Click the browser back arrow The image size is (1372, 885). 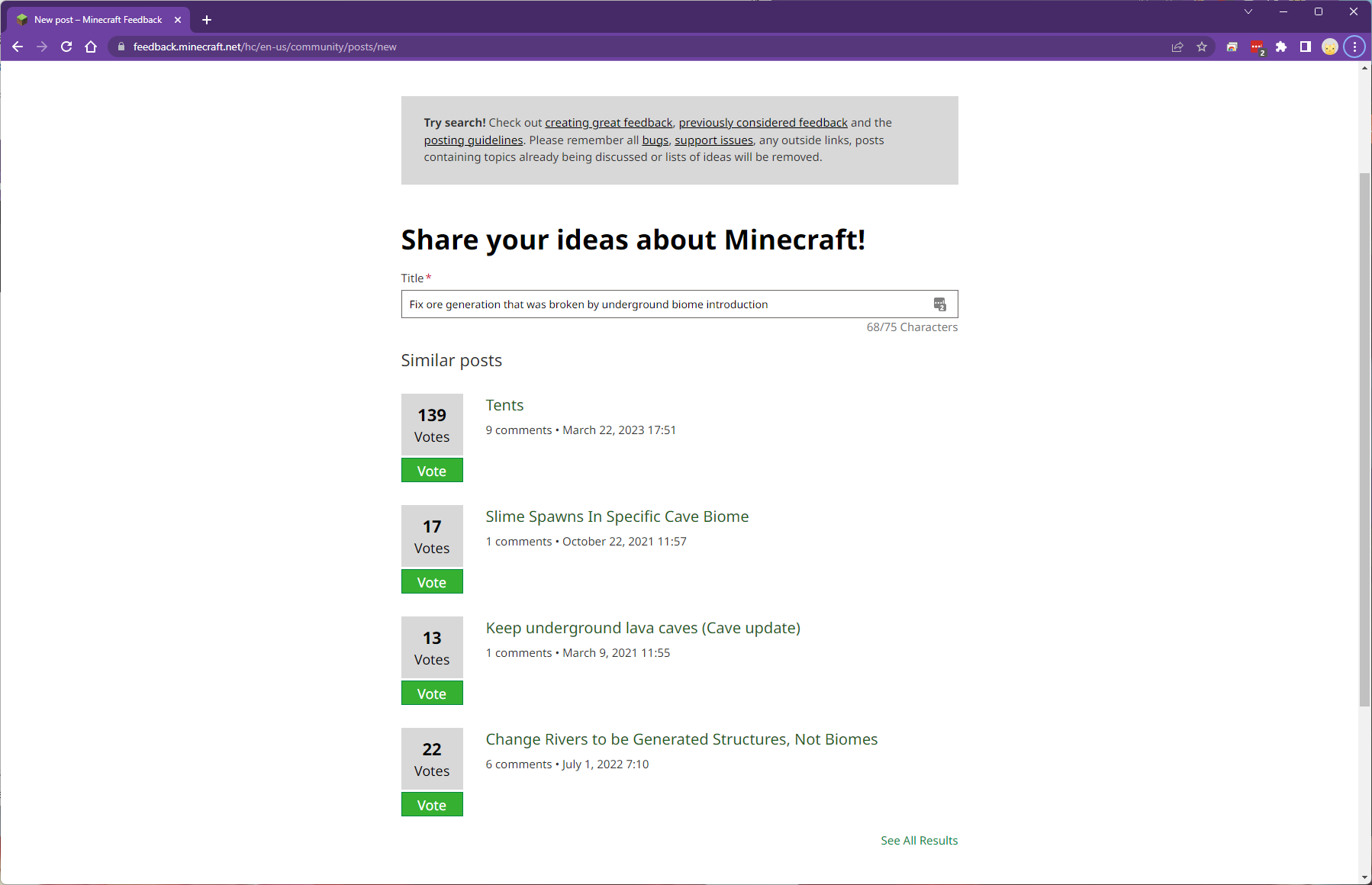click(18, 47)
